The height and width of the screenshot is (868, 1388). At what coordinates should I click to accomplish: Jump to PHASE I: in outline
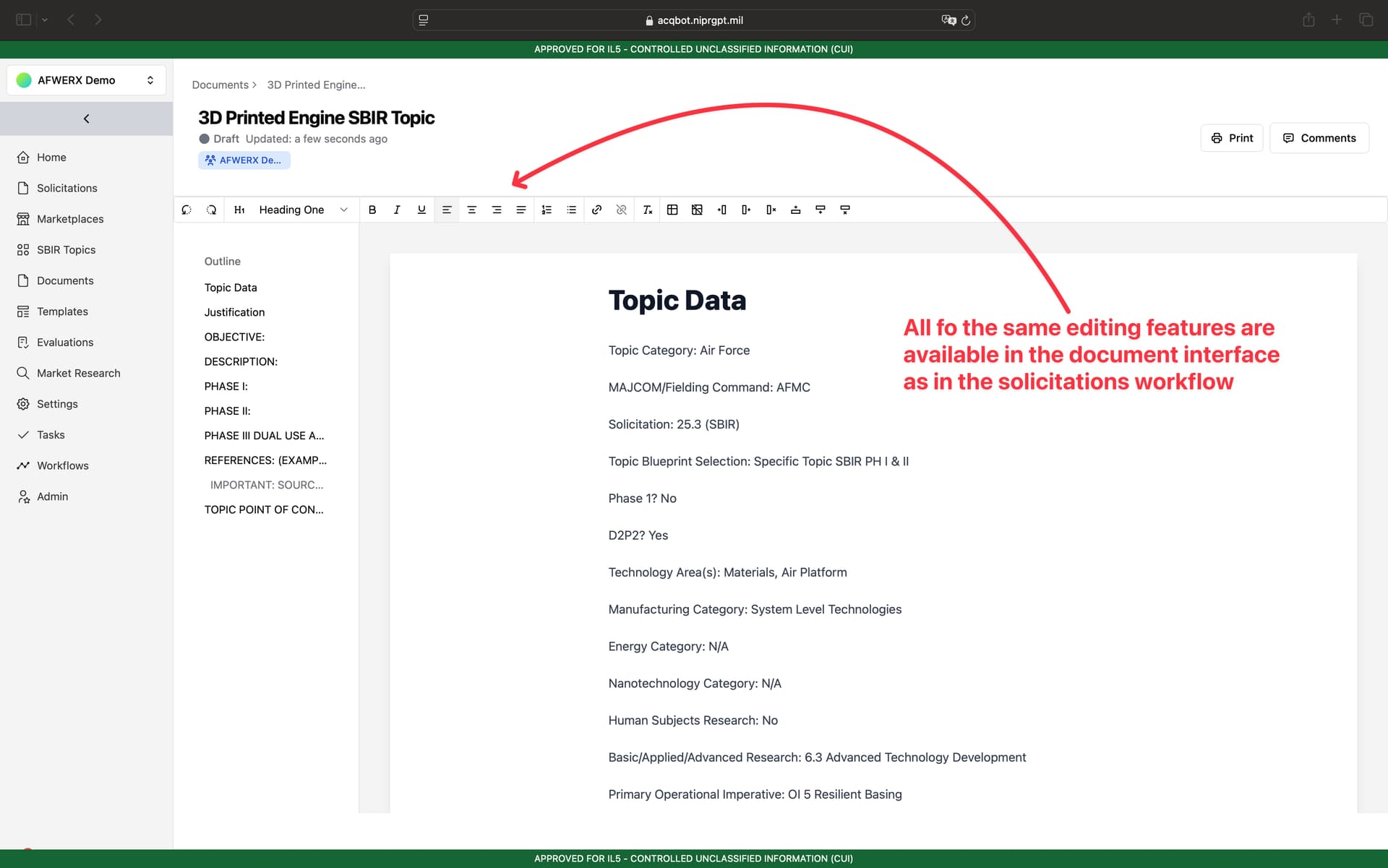point(226,386)
